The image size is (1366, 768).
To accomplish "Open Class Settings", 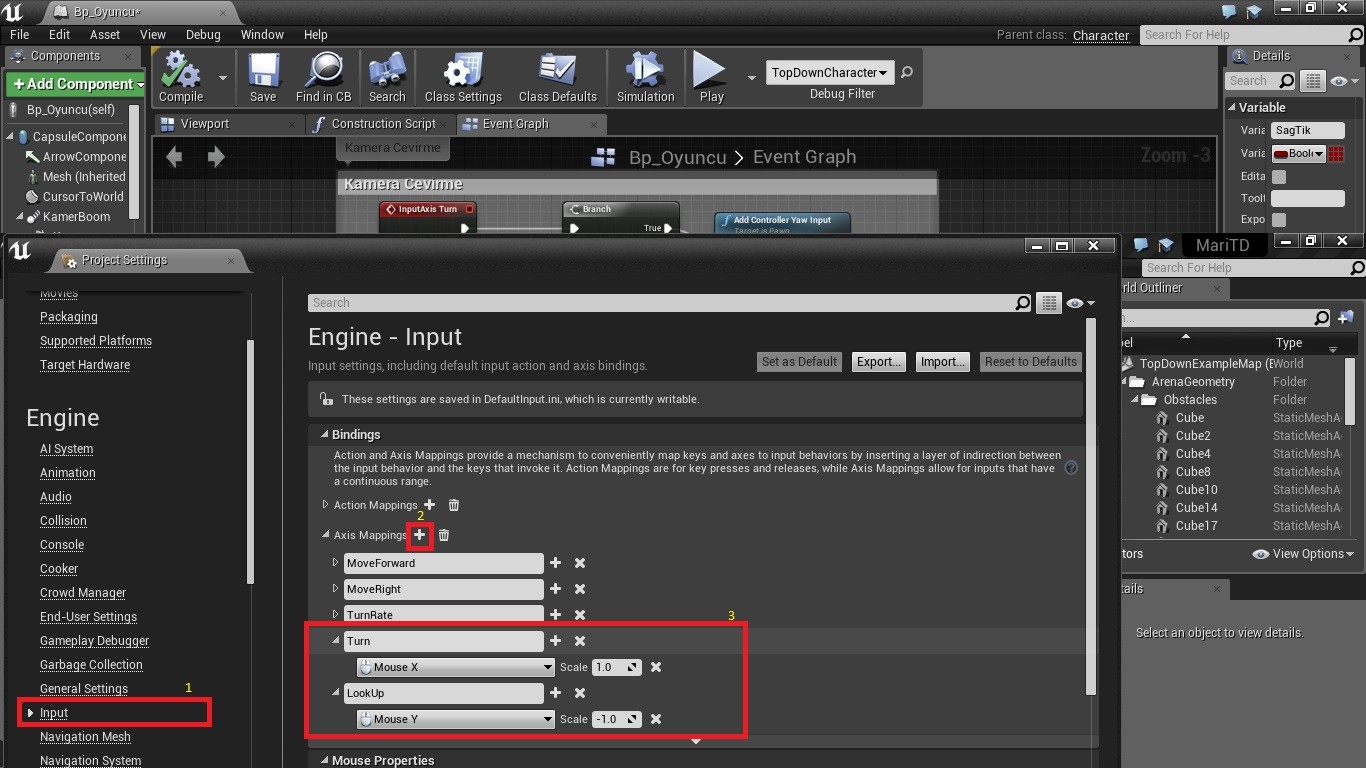I will click(x=463, y=78).
